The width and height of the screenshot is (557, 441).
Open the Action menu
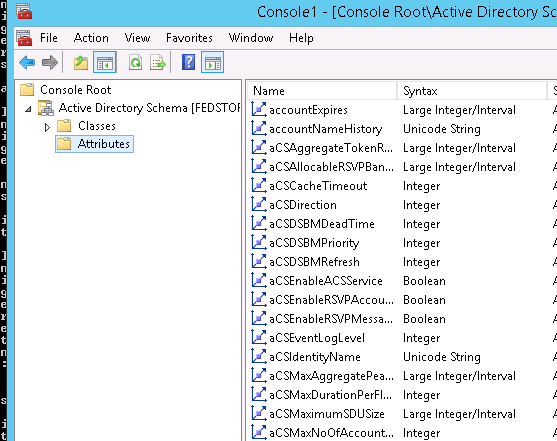[x=91, y=38]
